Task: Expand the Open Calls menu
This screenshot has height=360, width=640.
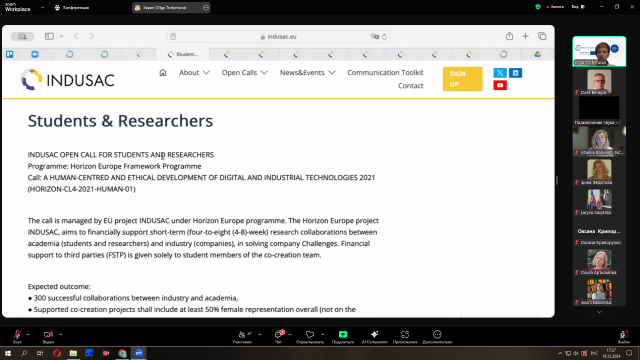Action: pyautogui.click(x=244, y=73)
